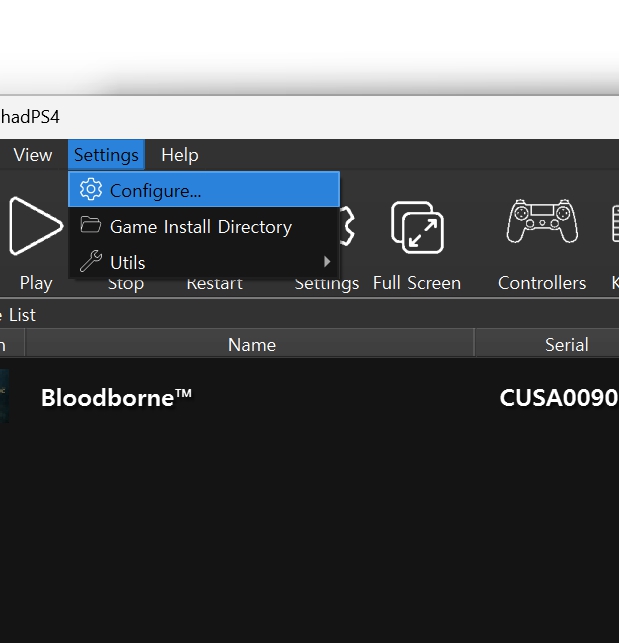Click the Play toolbar icon
The height and width of the screenshot is (643, 619).
(x=36, y=226)
